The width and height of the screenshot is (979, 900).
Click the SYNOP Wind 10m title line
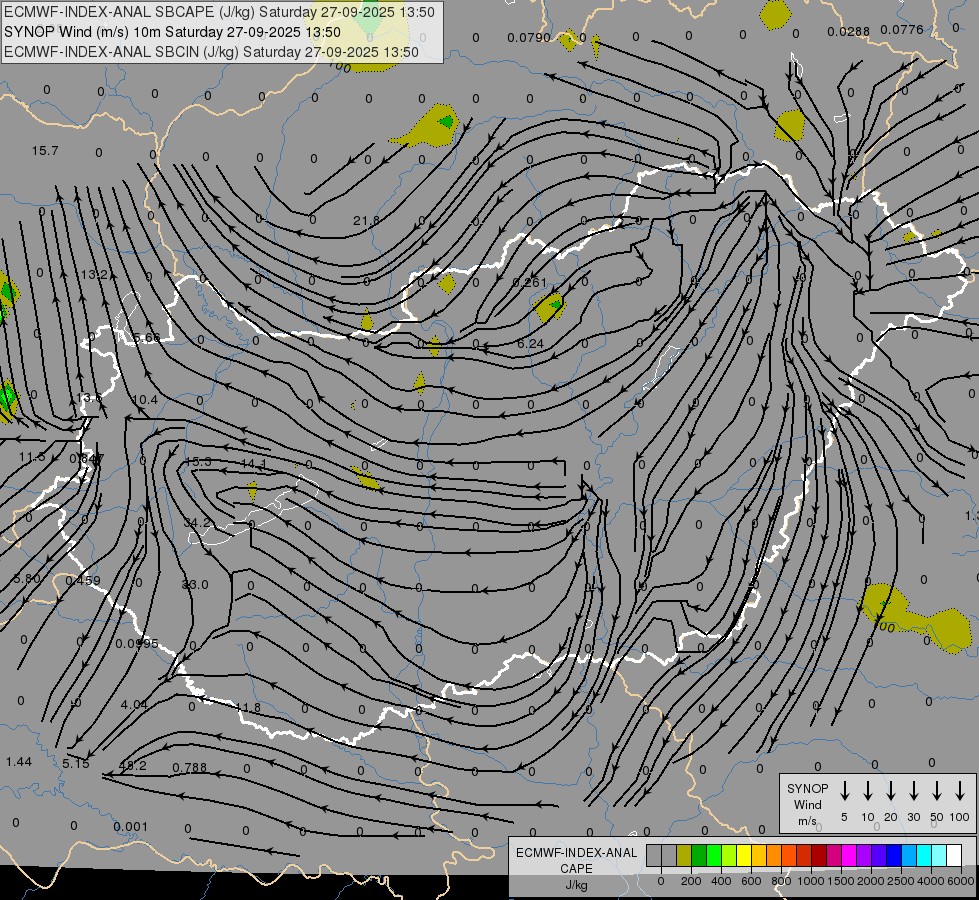pos(172,32)
